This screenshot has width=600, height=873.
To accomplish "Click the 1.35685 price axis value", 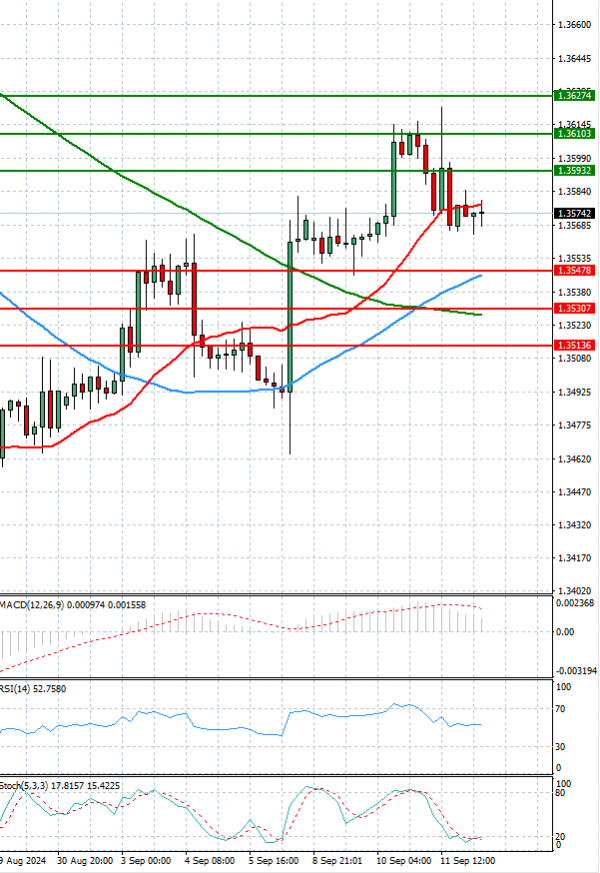I will [x=574, y=225].
